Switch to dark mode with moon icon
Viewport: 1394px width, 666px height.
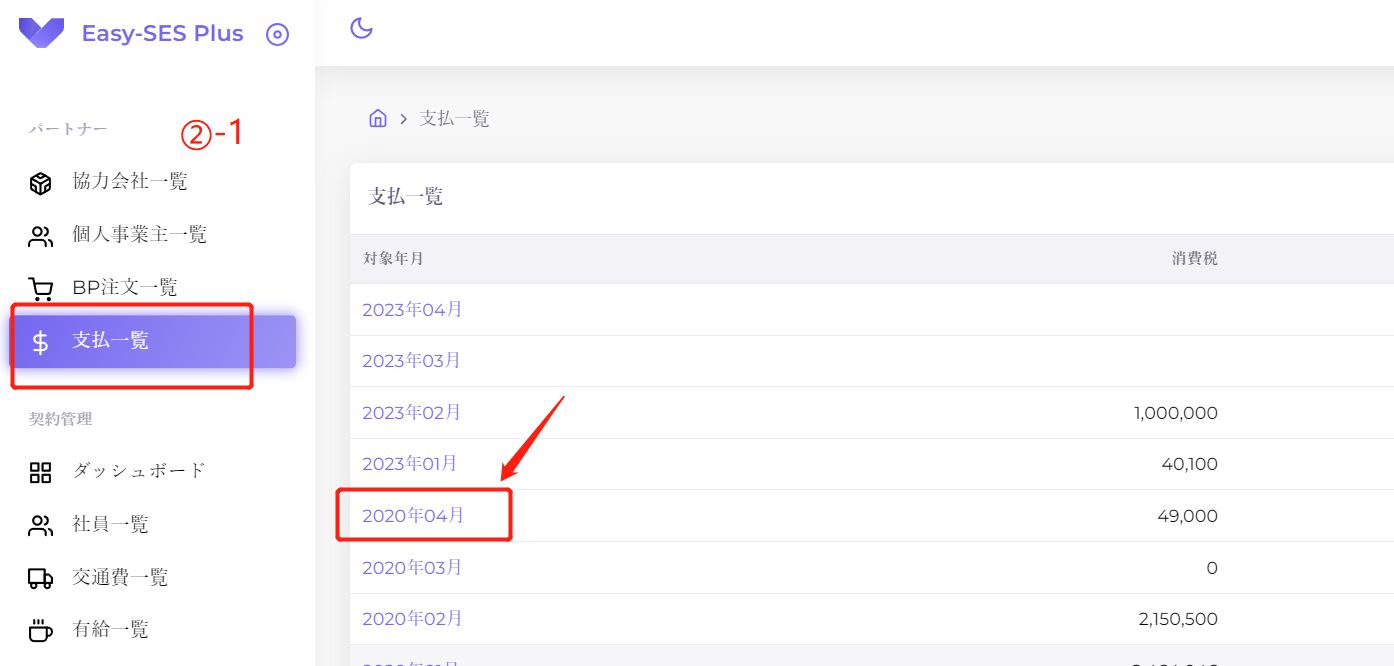361,29
